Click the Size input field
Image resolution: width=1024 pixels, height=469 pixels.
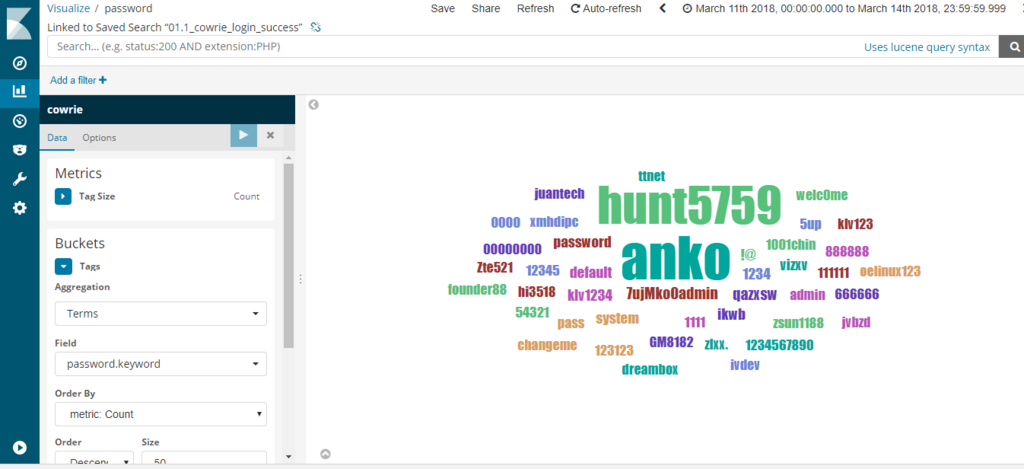point(204,460)
